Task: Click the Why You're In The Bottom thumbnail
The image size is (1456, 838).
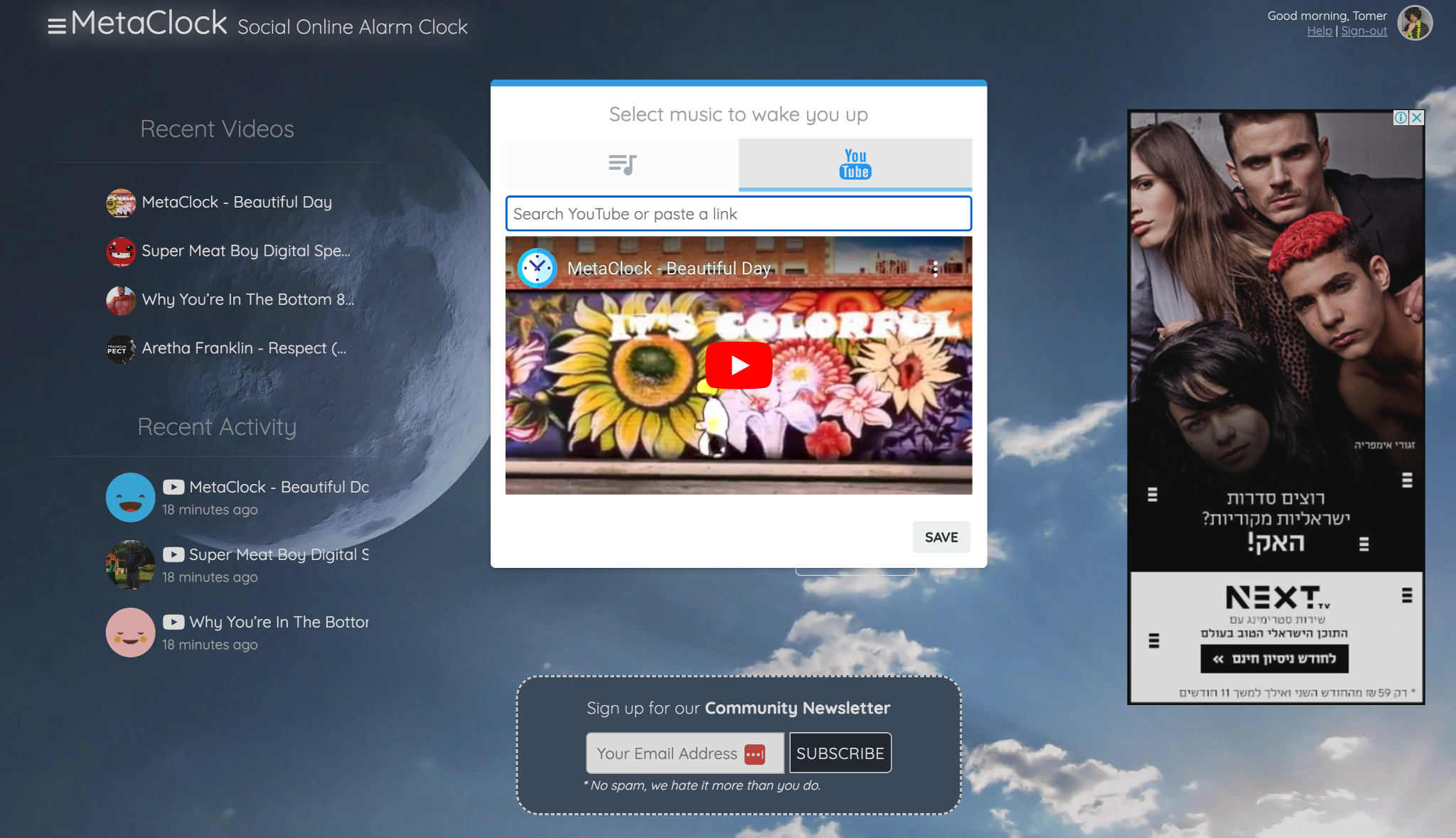Action: point(121,300)
